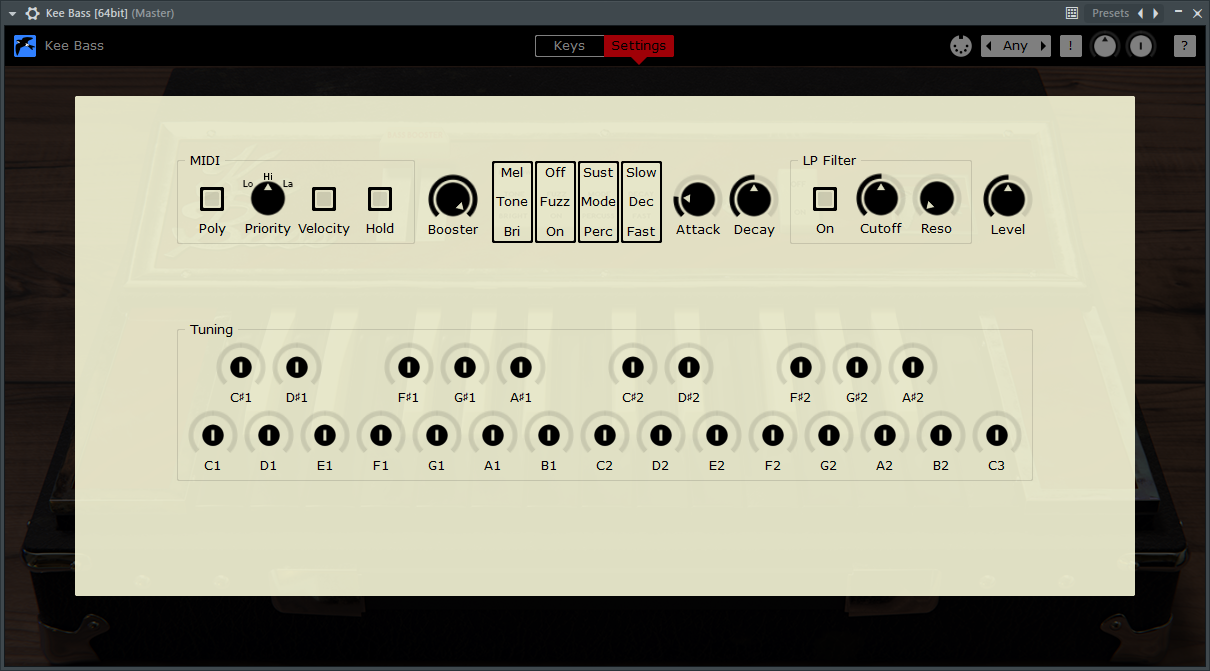1210x671 pixels.
Task: Click the F2 tuning knob
Action: pyautogui.click(x=772, y=435)
